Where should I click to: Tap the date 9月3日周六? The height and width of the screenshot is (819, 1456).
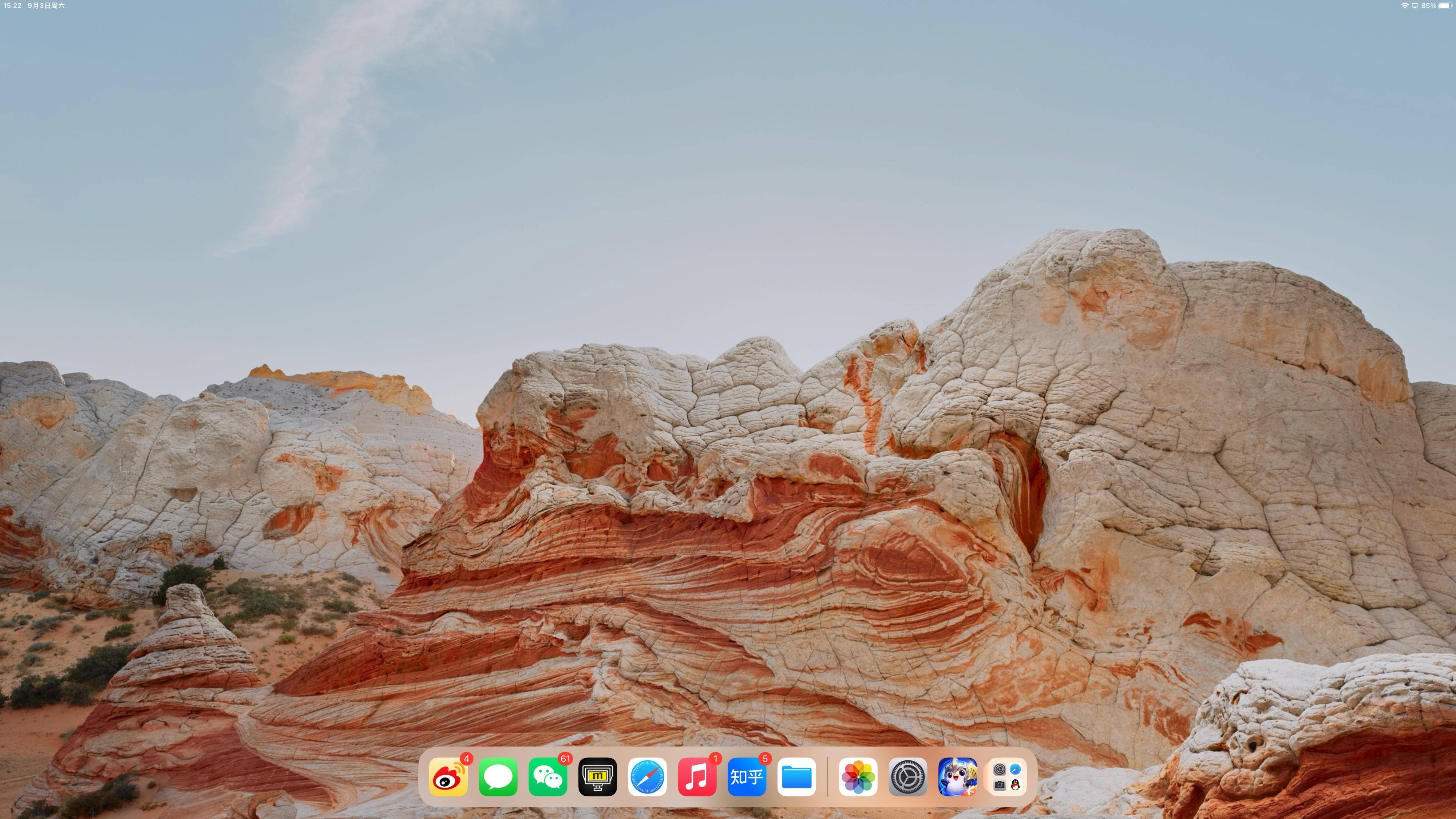(46, 6)
